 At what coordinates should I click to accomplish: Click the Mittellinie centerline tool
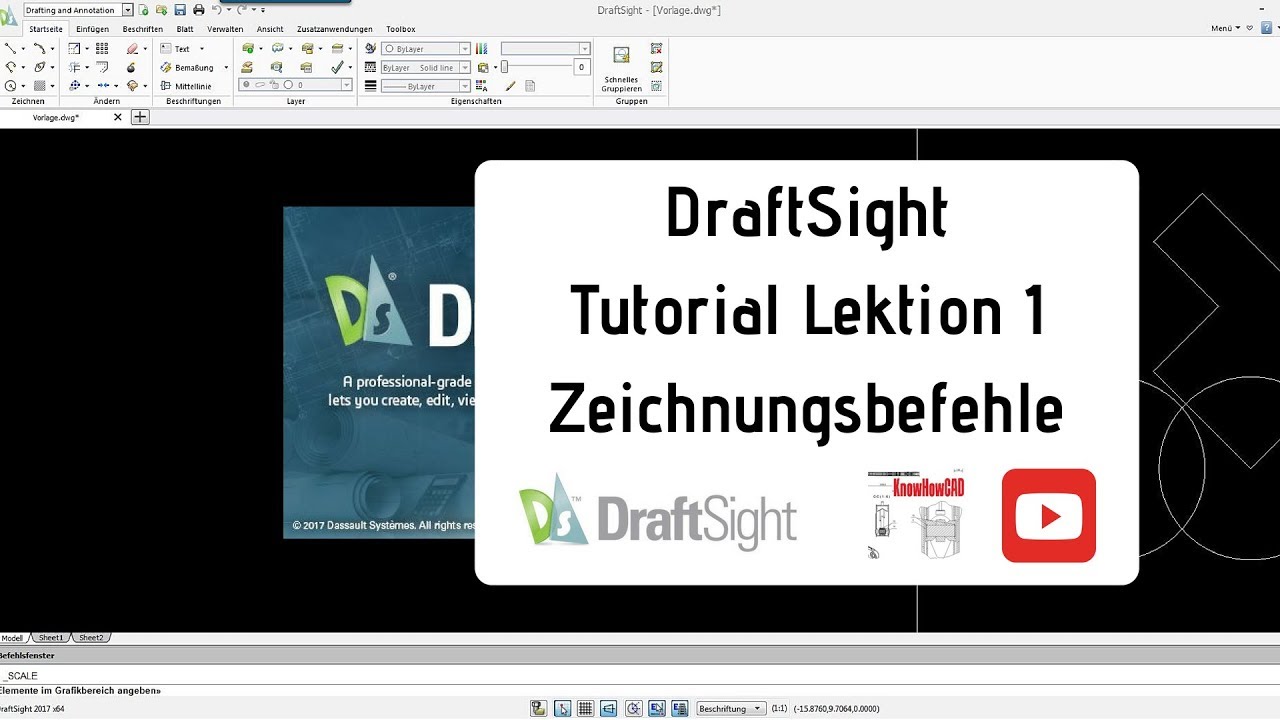click(186, 86)
